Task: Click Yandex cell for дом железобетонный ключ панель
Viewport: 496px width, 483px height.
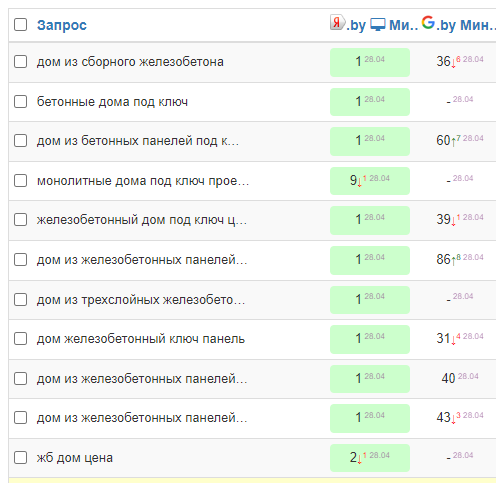Action: tap(370, 339)
